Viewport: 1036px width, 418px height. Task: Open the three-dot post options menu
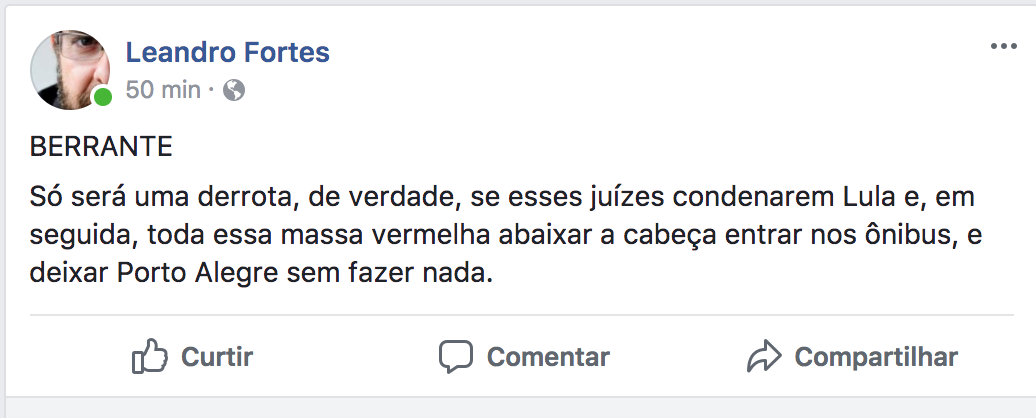(1002, 47)
